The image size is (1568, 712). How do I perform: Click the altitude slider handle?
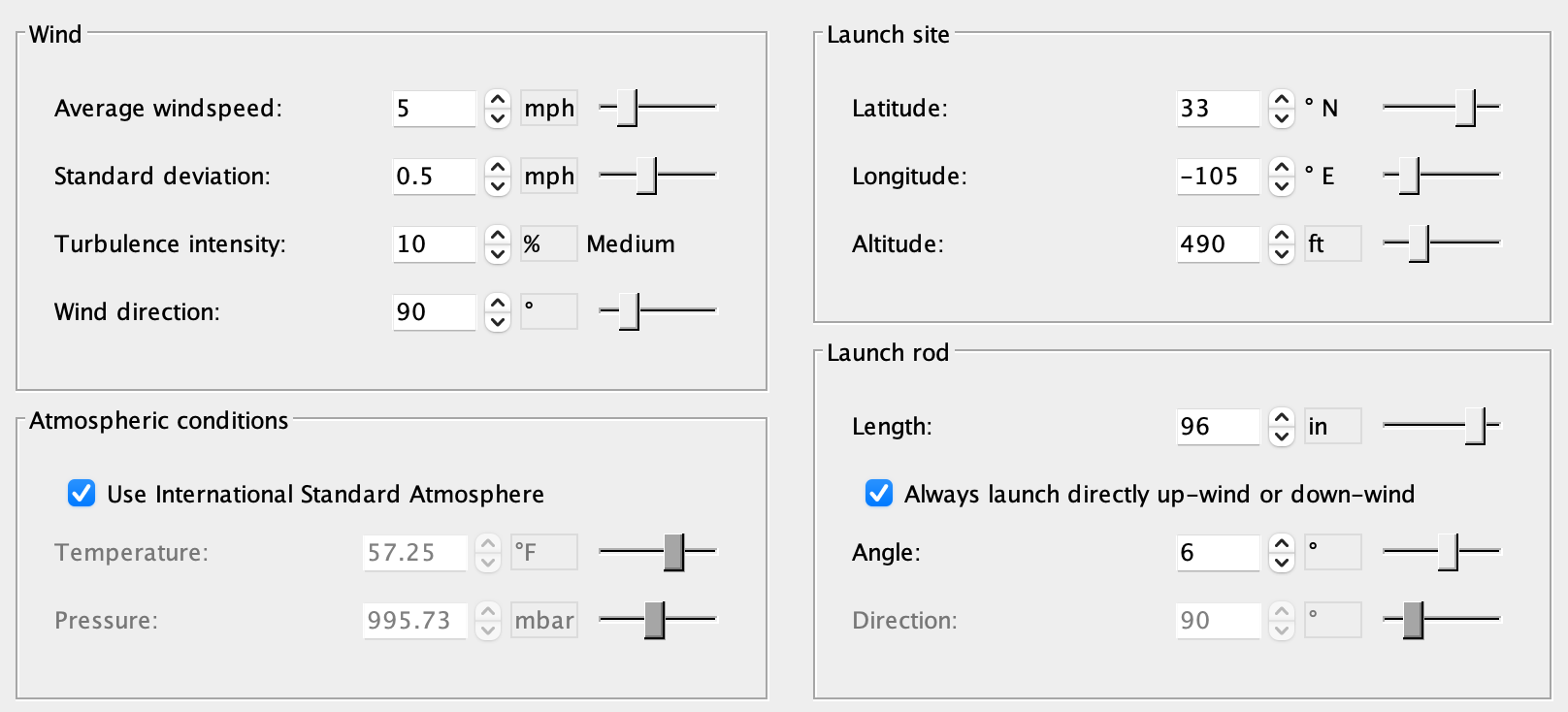(1419, 243)
